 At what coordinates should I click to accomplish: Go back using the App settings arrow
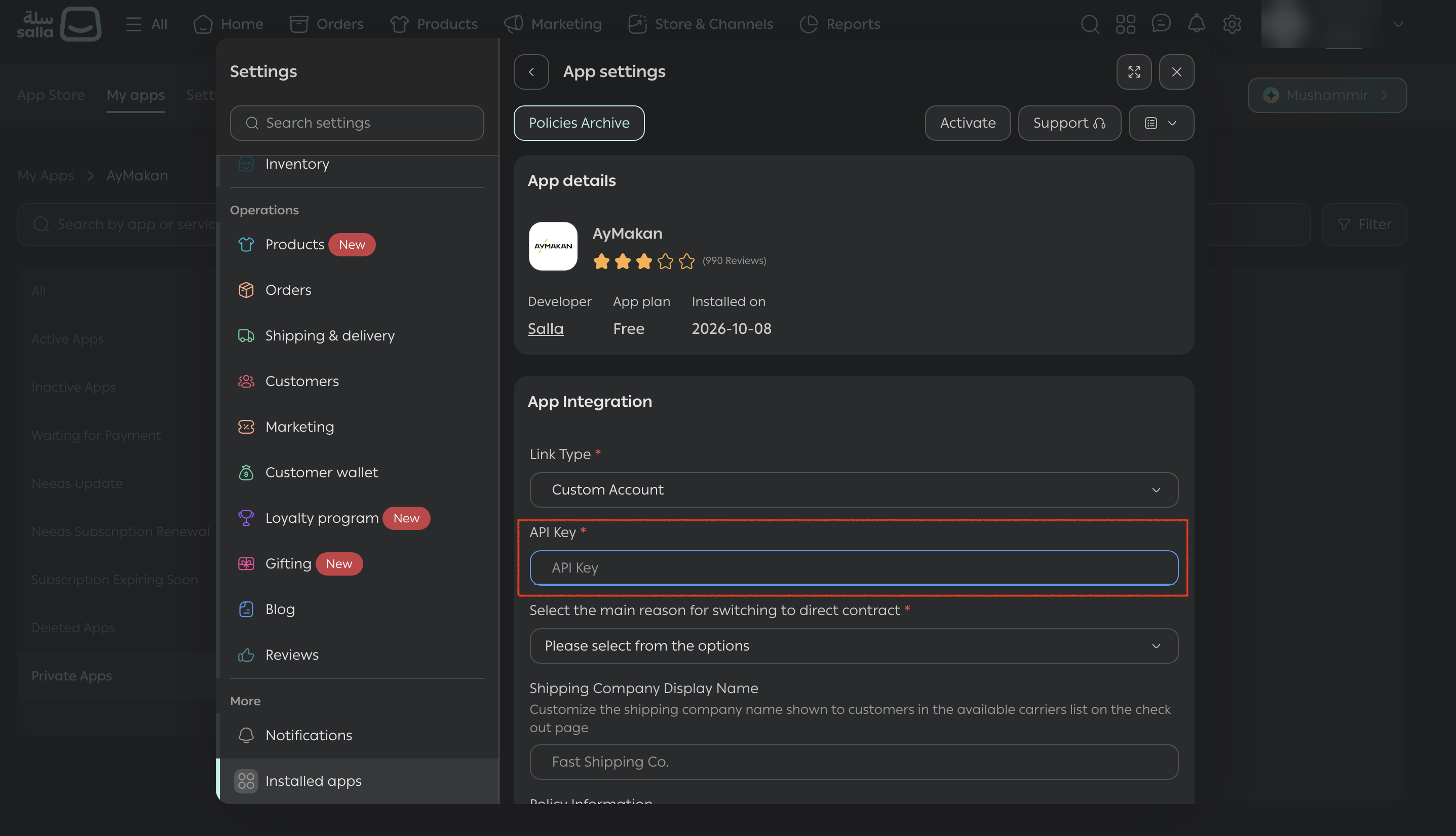[531, 72]
